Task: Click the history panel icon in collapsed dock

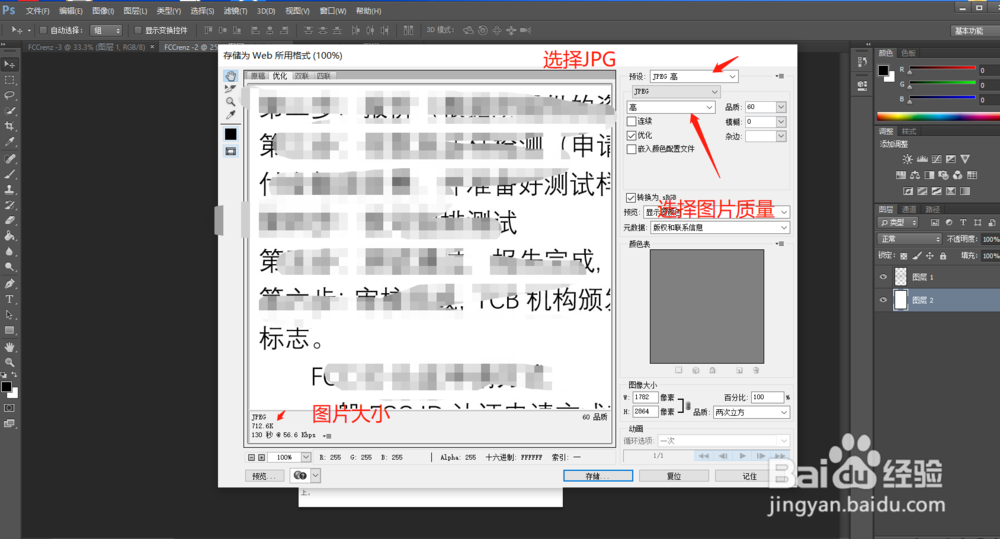Action: 862,62
